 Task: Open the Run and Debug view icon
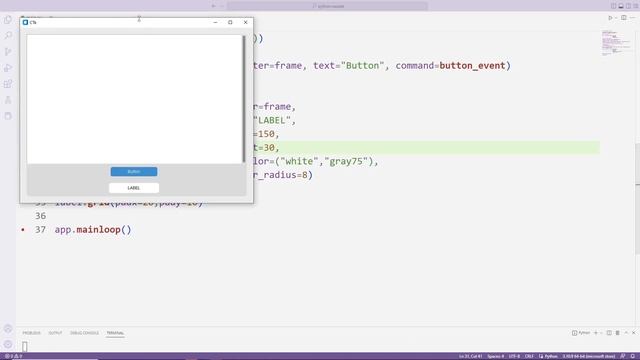[x=8, y=68]
